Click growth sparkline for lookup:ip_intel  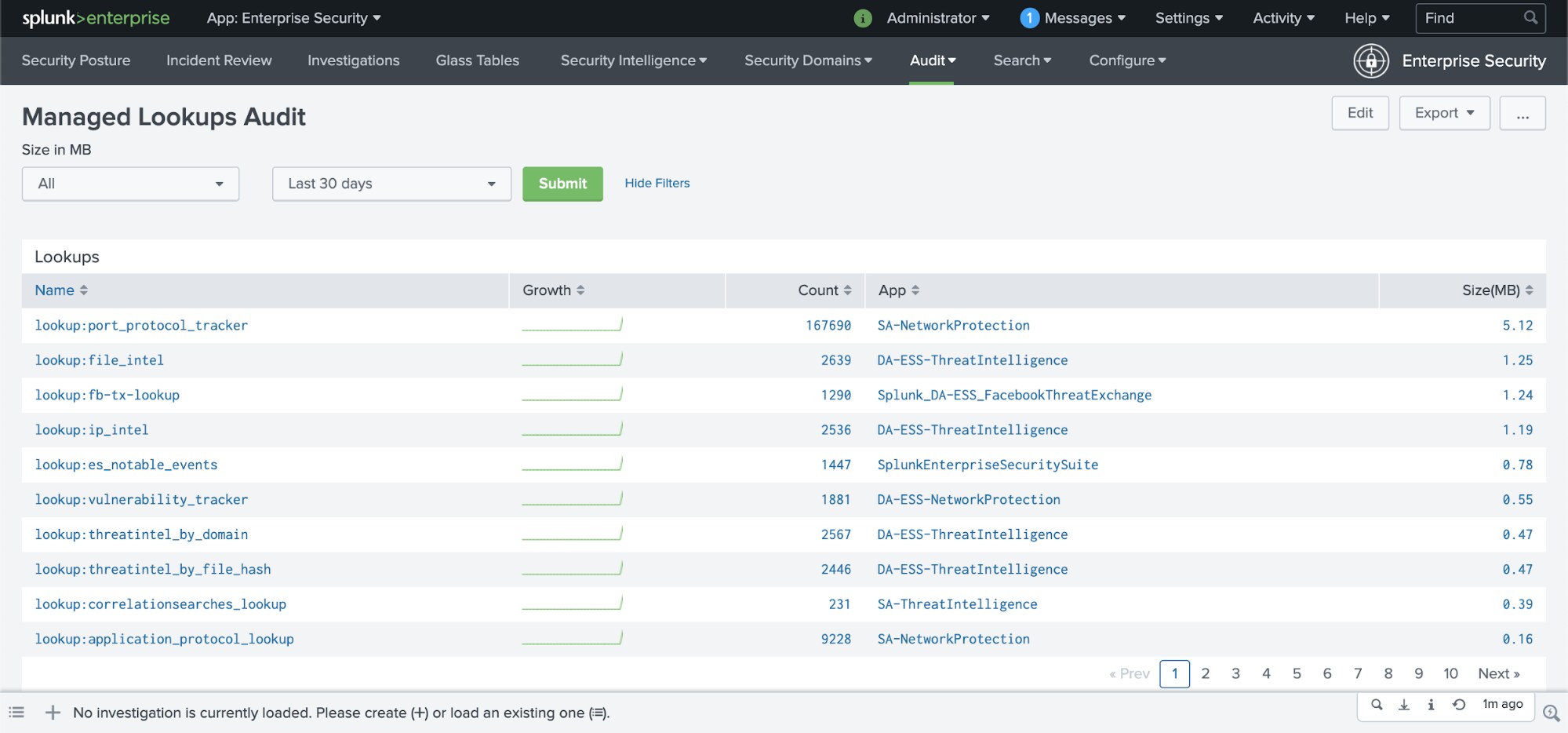point(572,428)
